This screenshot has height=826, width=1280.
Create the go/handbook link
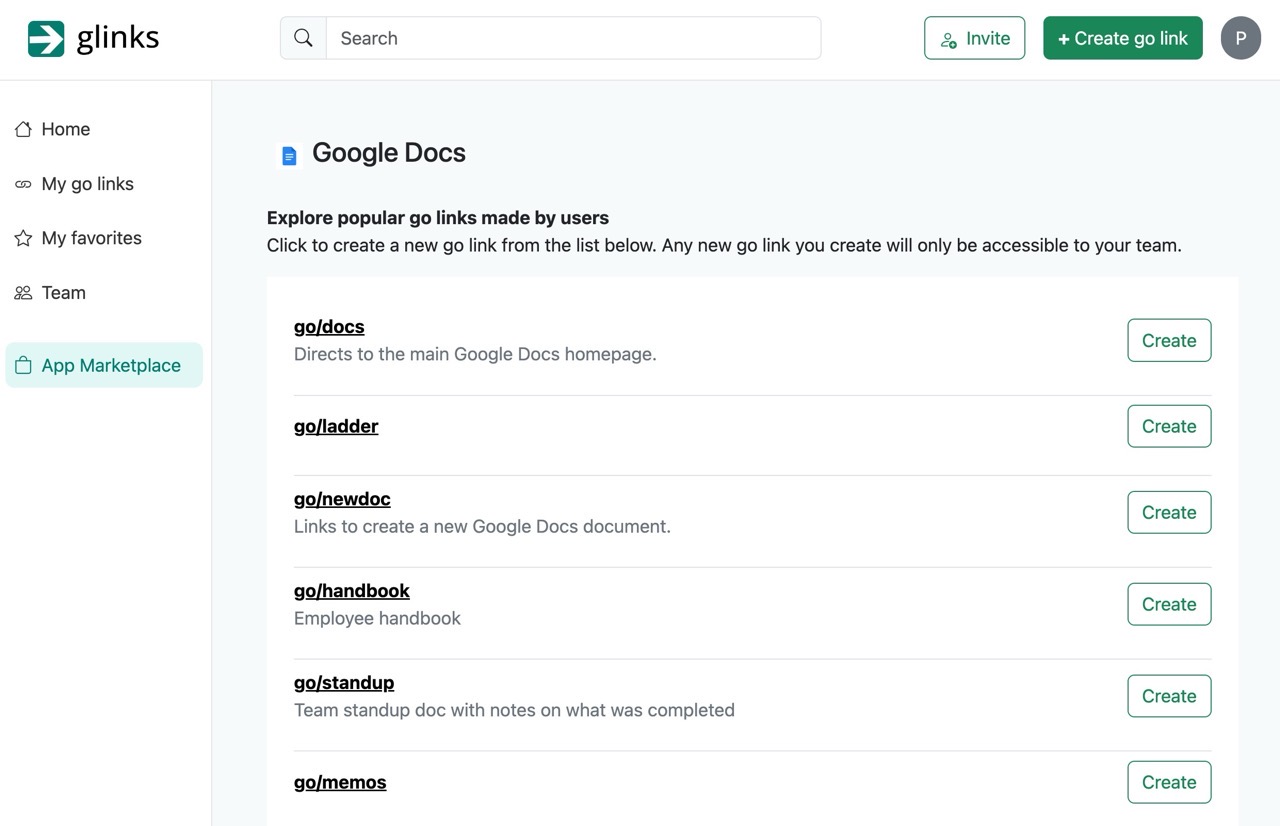click(1169, 604)
